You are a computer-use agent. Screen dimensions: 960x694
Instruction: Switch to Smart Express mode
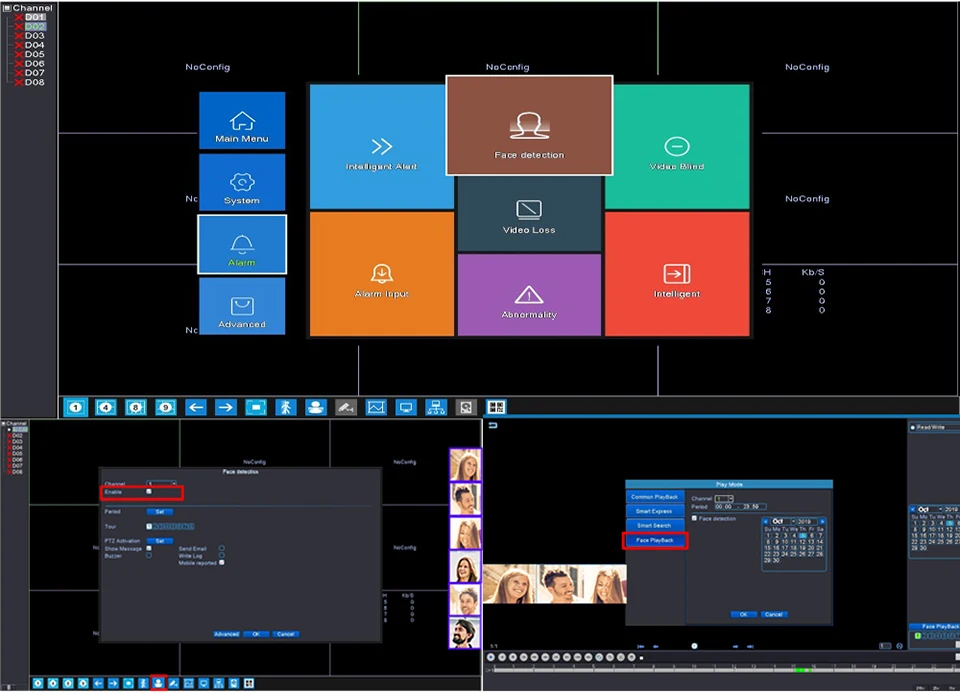654,511
